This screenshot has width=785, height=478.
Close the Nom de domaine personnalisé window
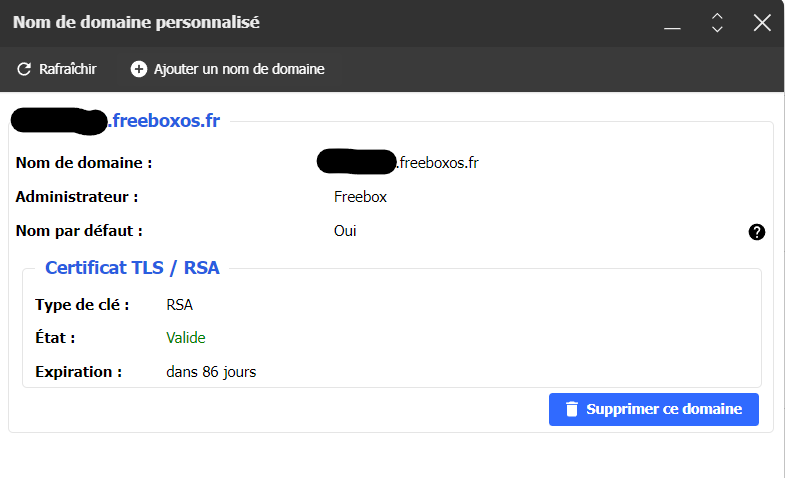pos(762,23)
